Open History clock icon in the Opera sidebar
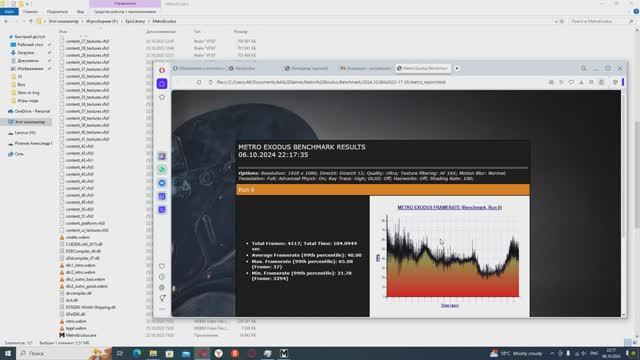 click(162, 277)
